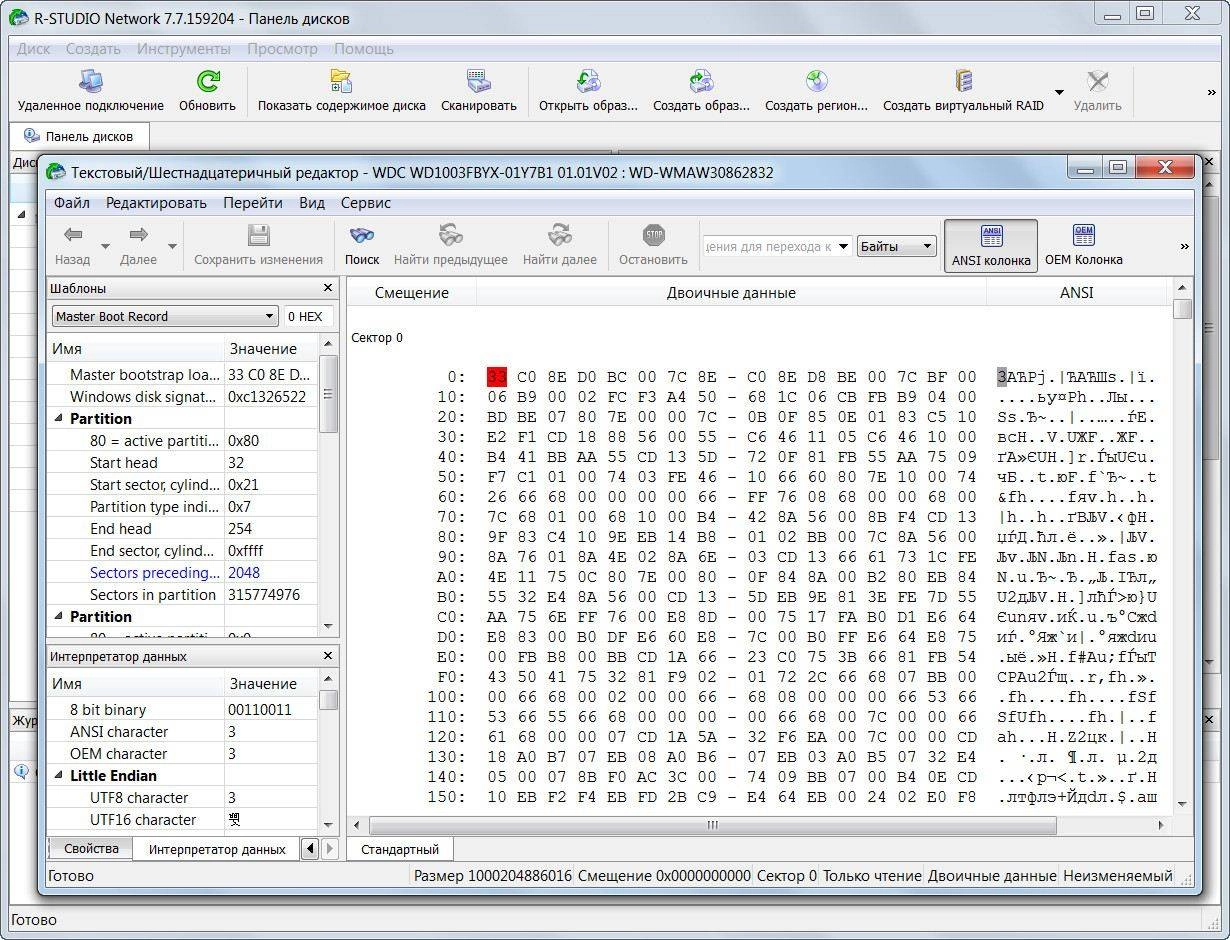This screenshot has width=1230, height=940.
Task: Select the highlighted byte 33 at offset 0
Action: pos(497,377)
